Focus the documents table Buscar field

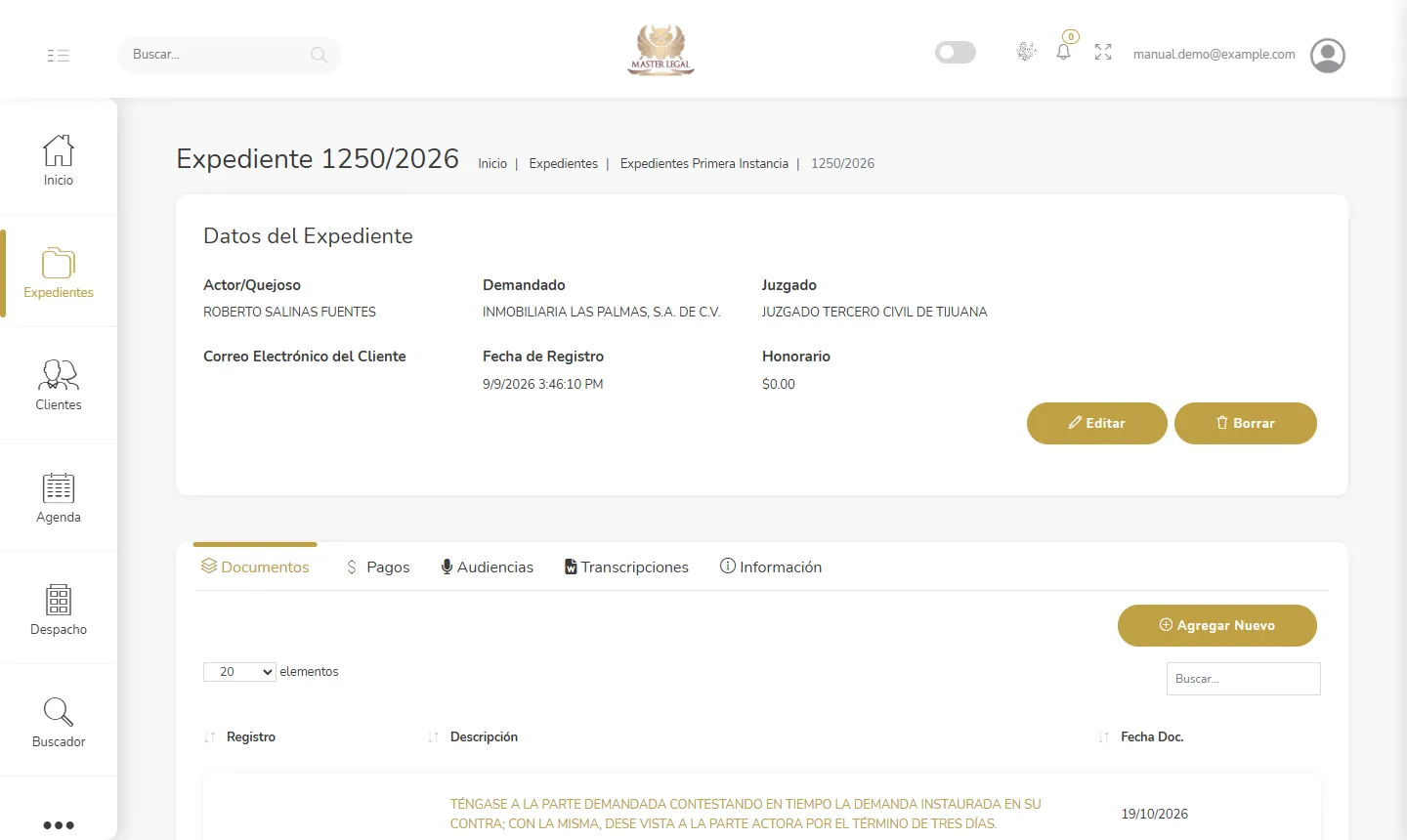(1244, 679)
